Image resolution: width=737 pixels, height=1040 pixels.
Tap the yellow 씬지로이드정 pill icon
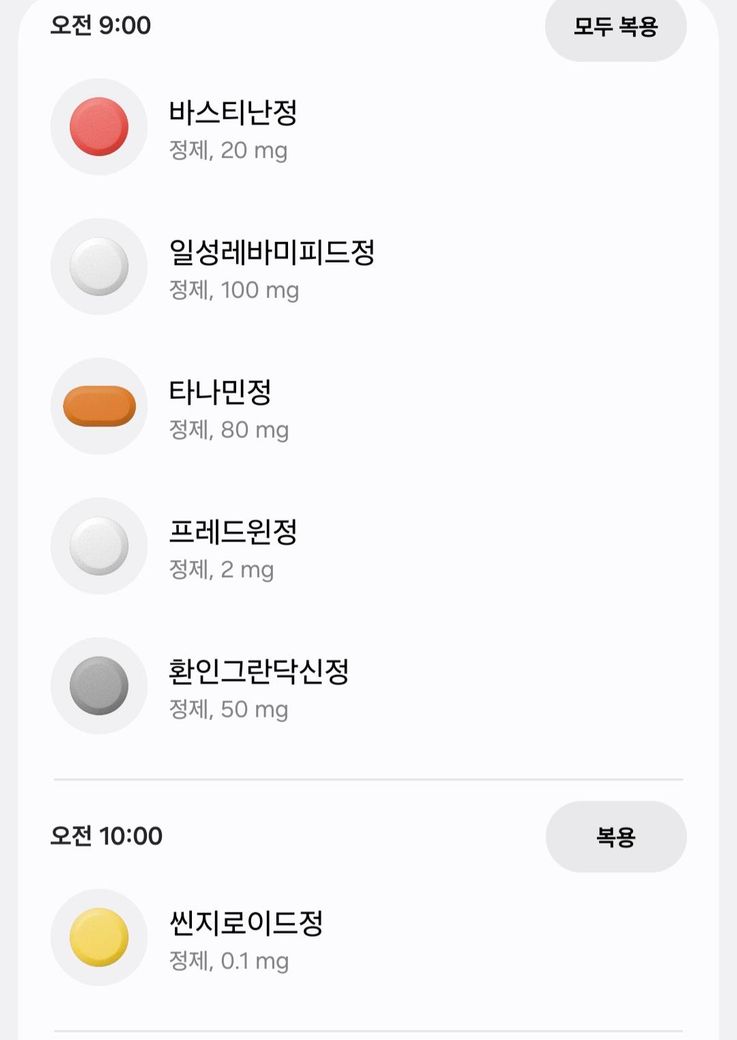pos(99,937)
